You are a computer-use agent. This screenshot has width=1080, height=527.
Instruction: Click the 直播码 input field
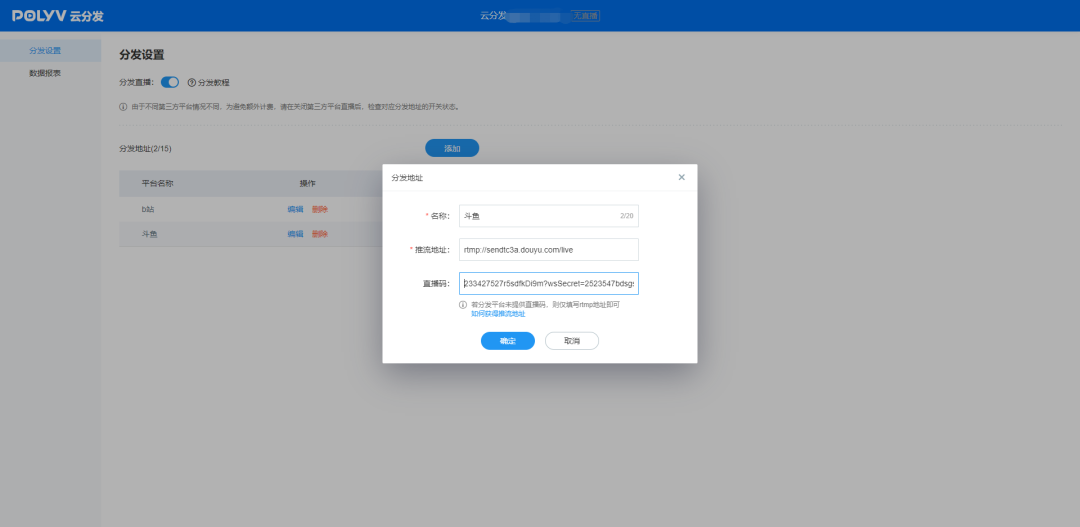point(548,283)
